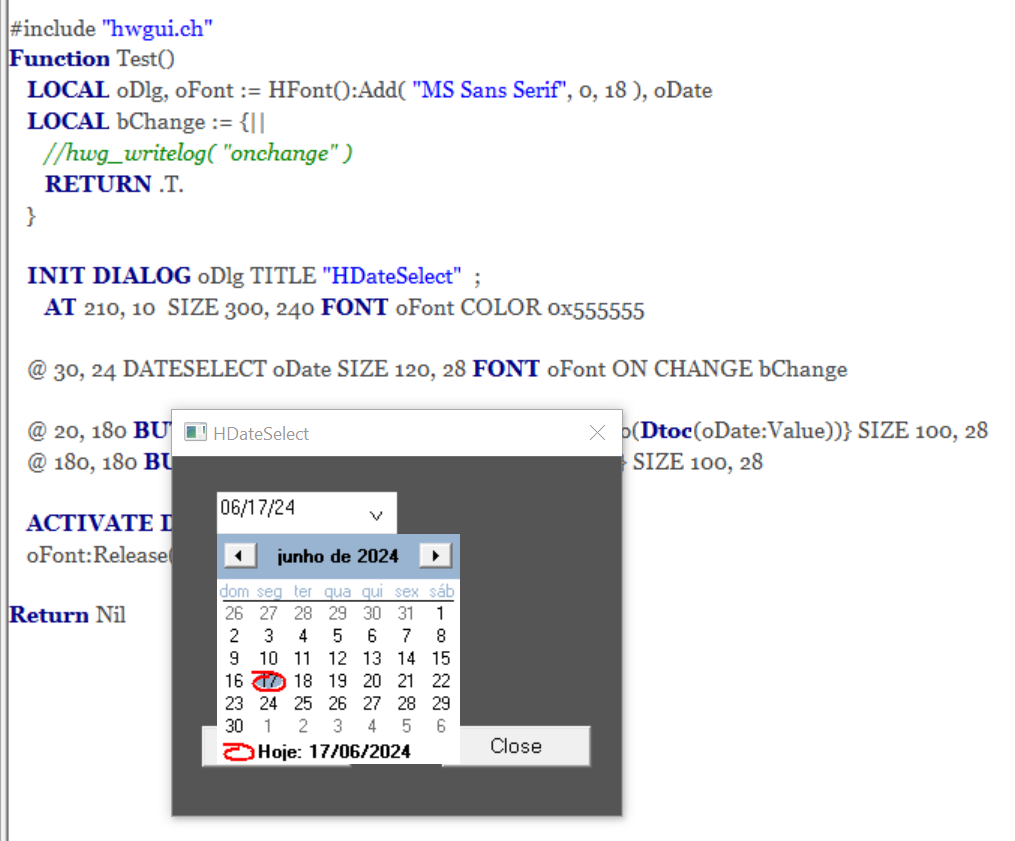Viewport: 1015px width, 841px height.
Task: Close the HDateSelect window with X
Action: [597, 432]
